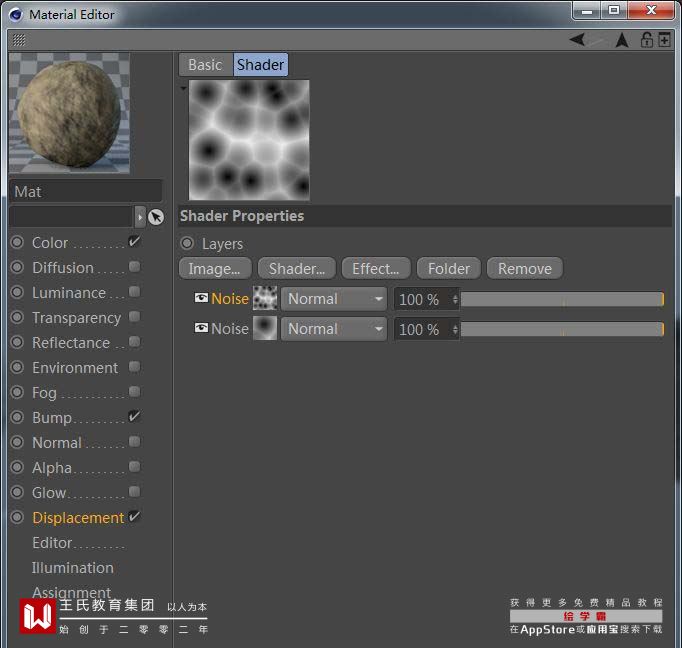Click the Image... button
The width and height of the screenshot is (682, 648).
[x=215, y=268]
